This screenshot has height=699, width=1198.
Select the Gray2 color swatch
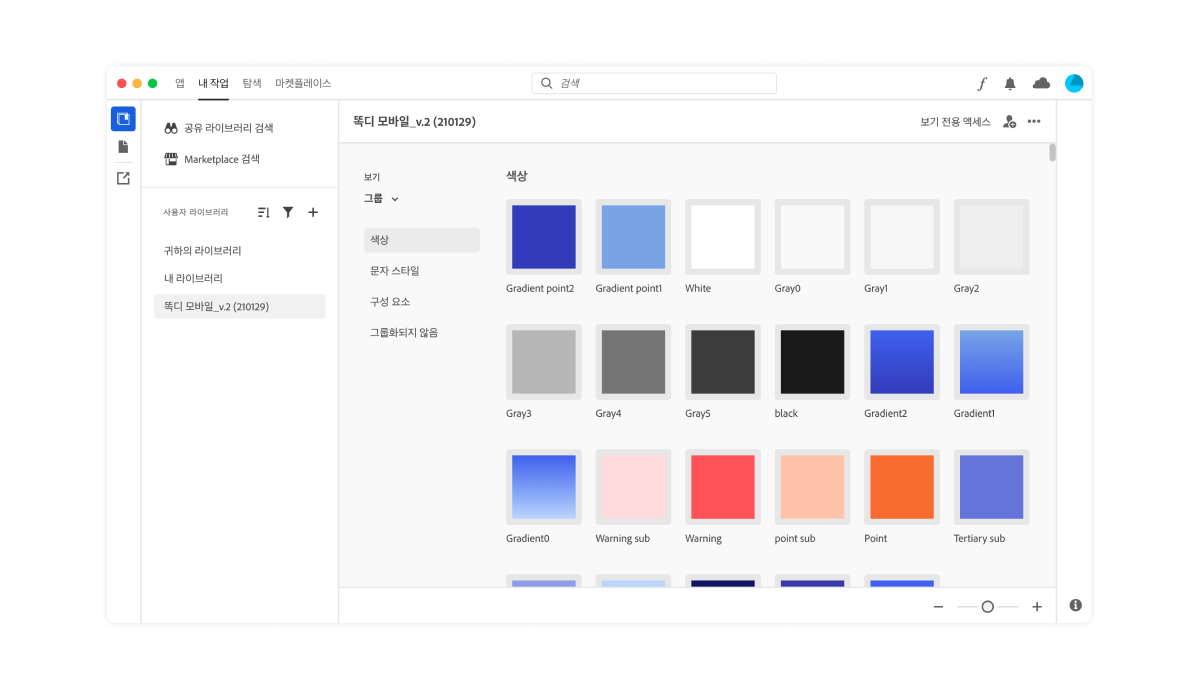tap(991, 237)
